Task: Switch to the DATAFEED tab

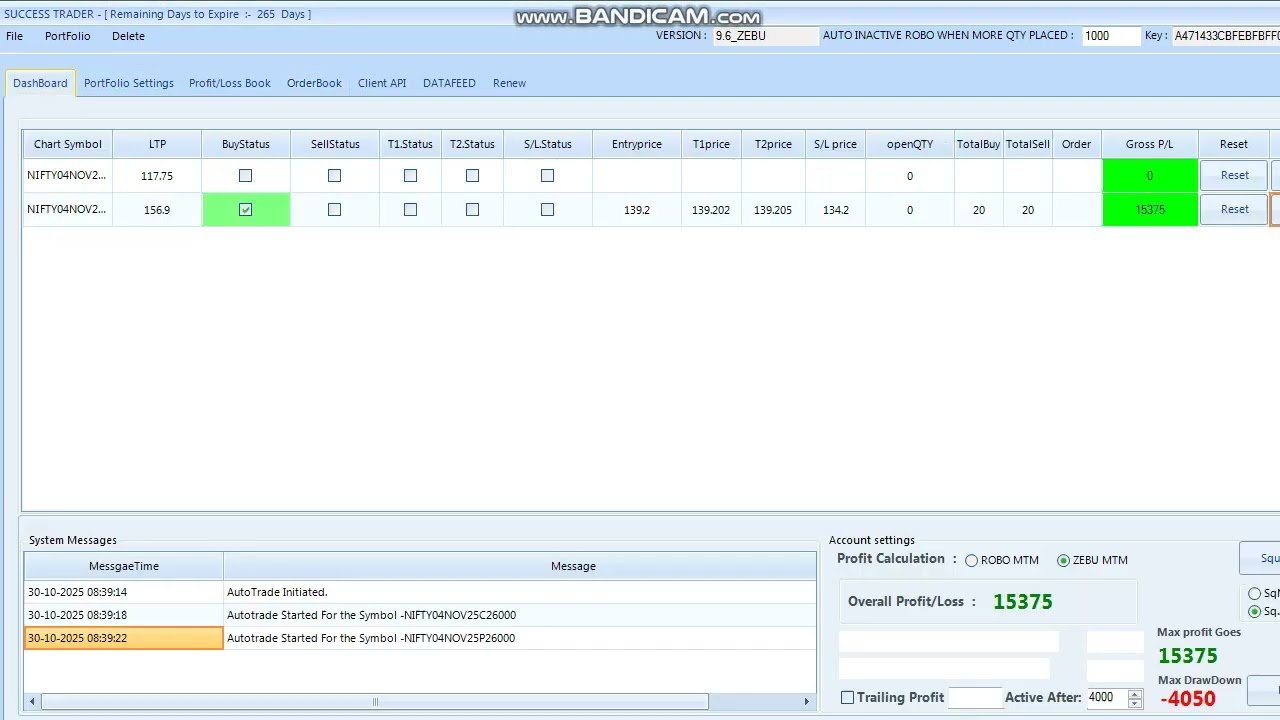Action: pyautogui.click(x=449, y=83)
